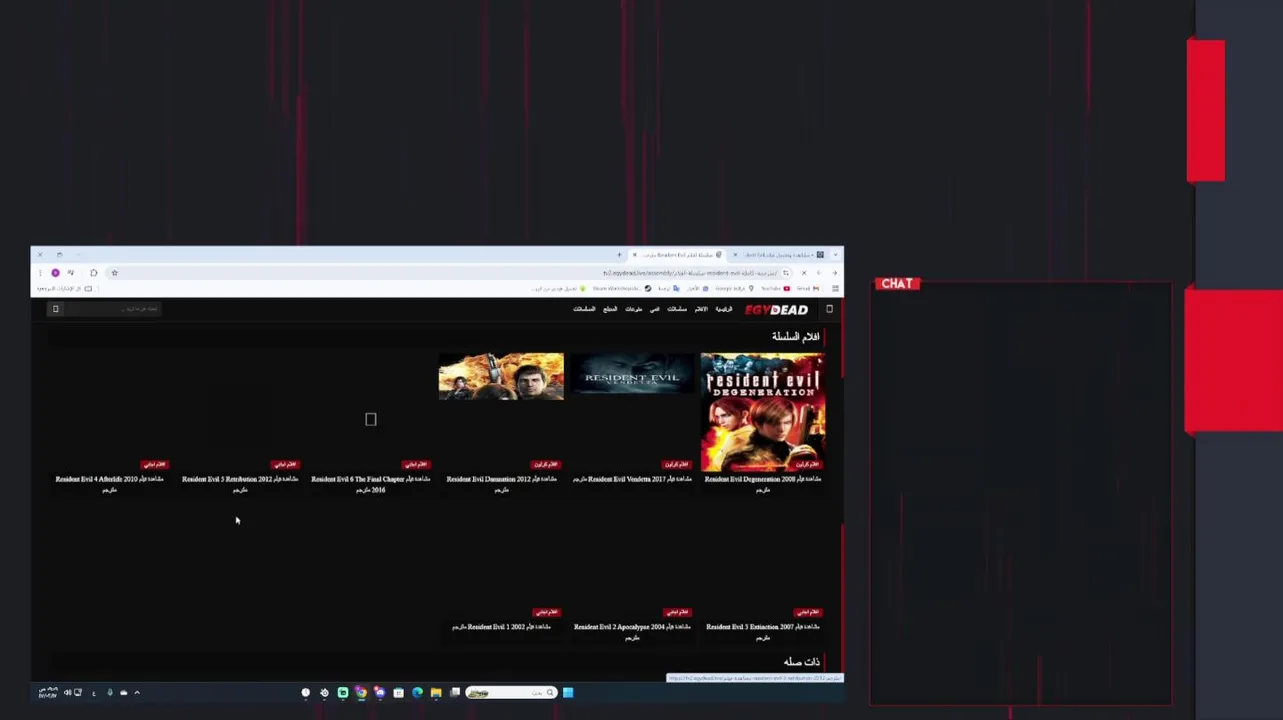
Task: Open a new tab with plus button
Action: [619, 255]
